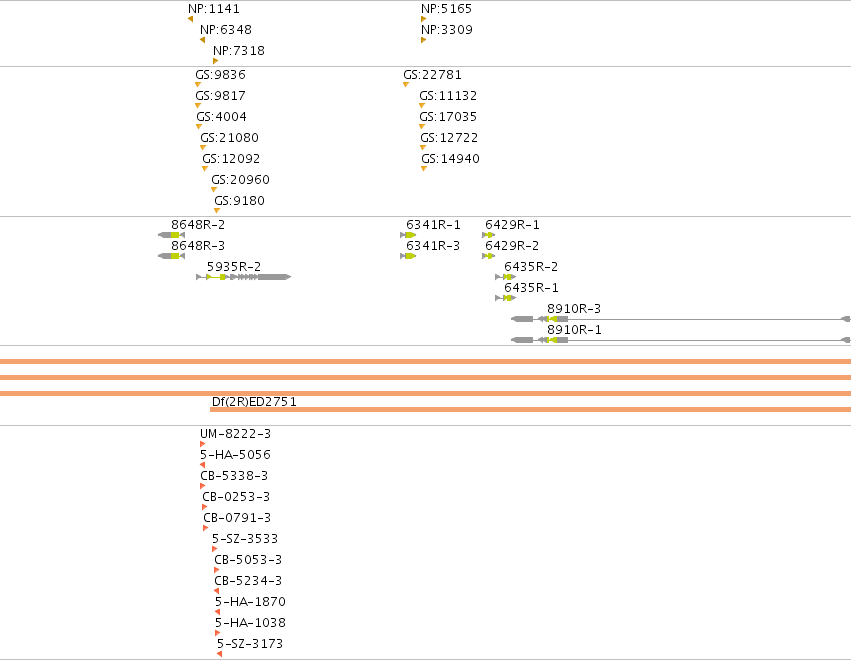
Task: Select the CB-5234-3 red triangle marker
Action: [x=217, y=591]
